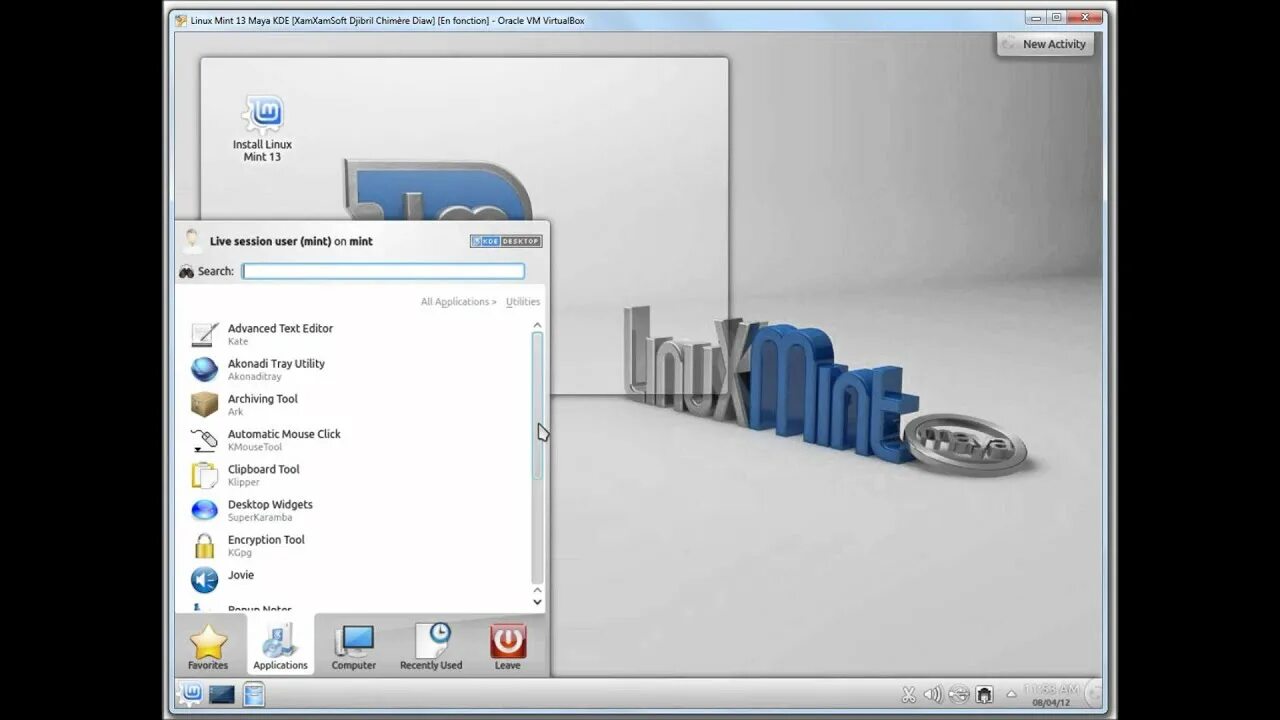Open the Leave tab

coord(508,646)
